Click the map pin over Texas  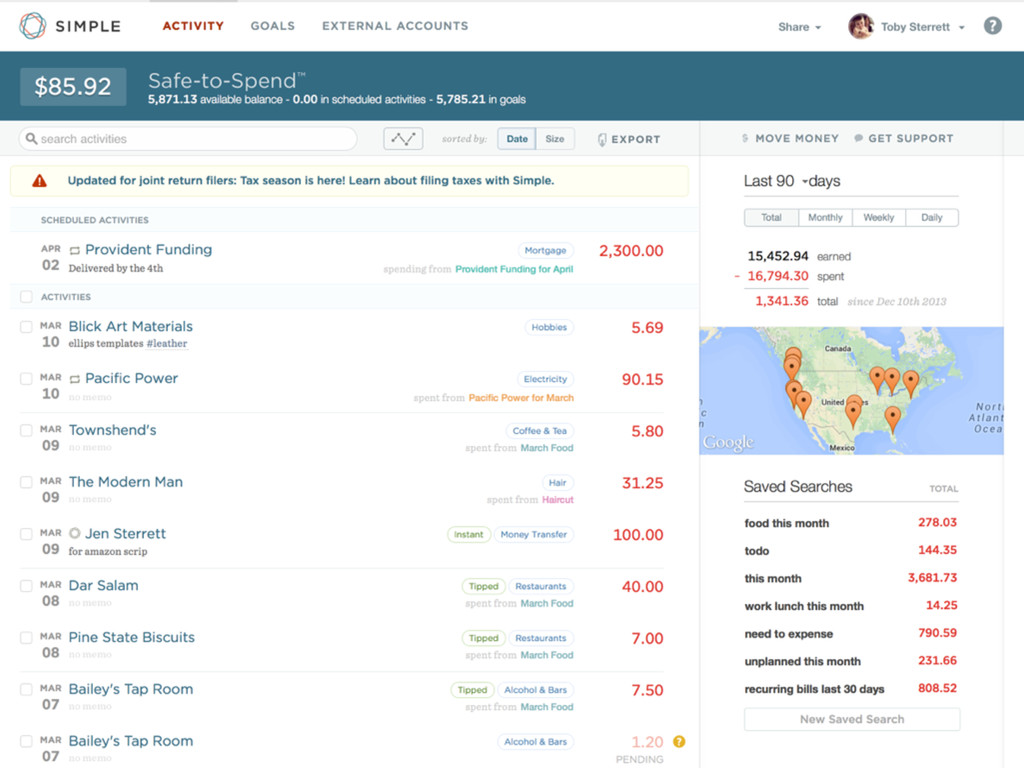[x=853, y=414]
